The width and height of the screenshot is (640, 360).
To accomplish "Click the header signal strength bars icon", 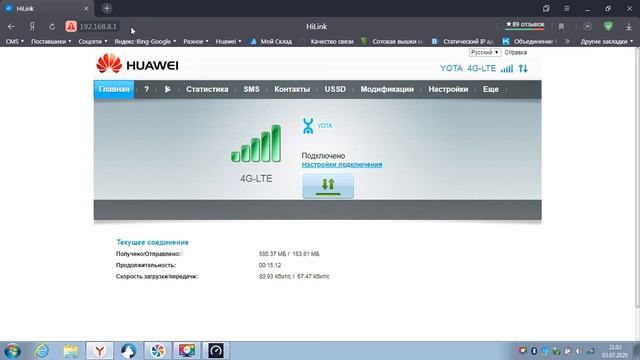I will pos(507,69).
